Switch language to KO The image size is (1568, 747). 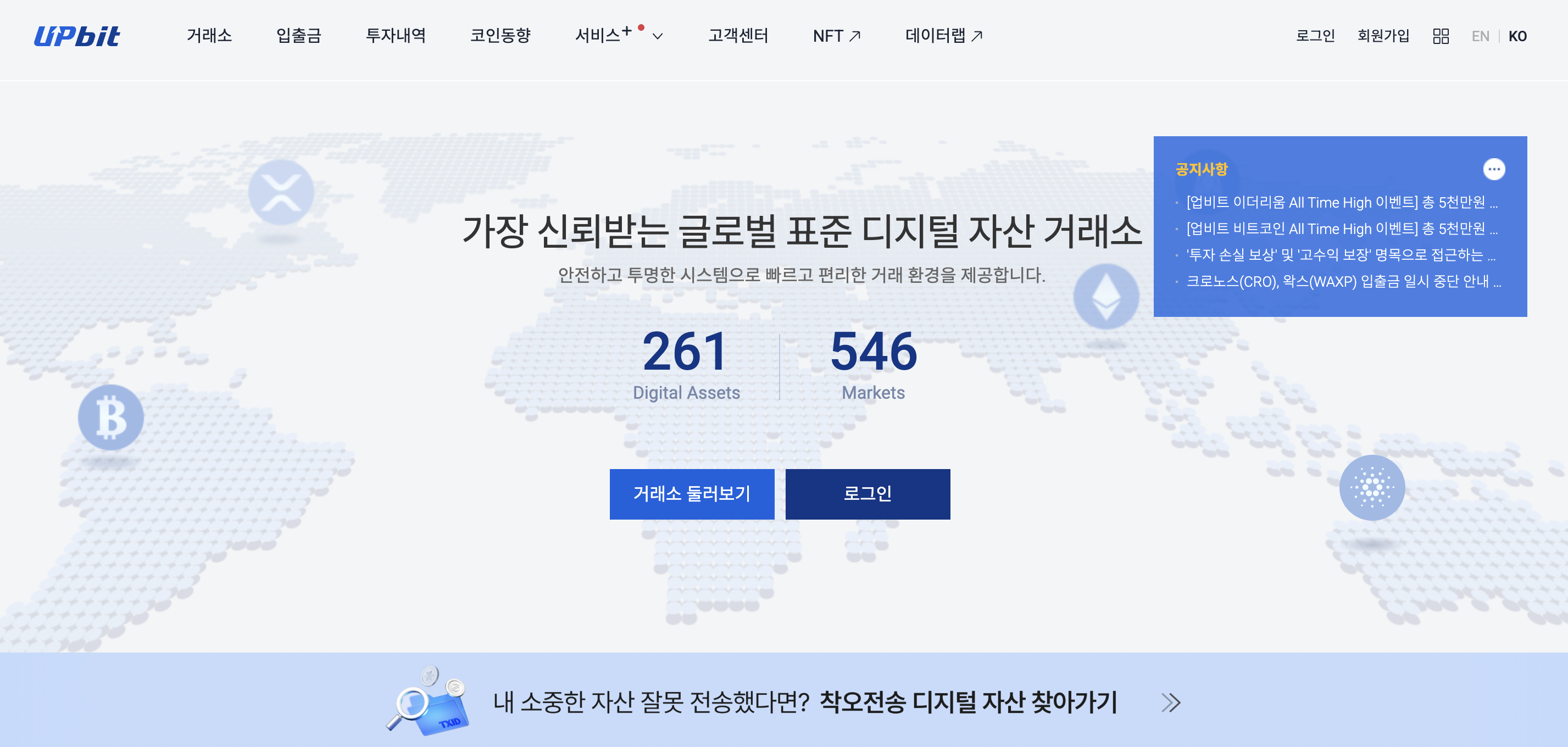click(x=1517, y=36)
